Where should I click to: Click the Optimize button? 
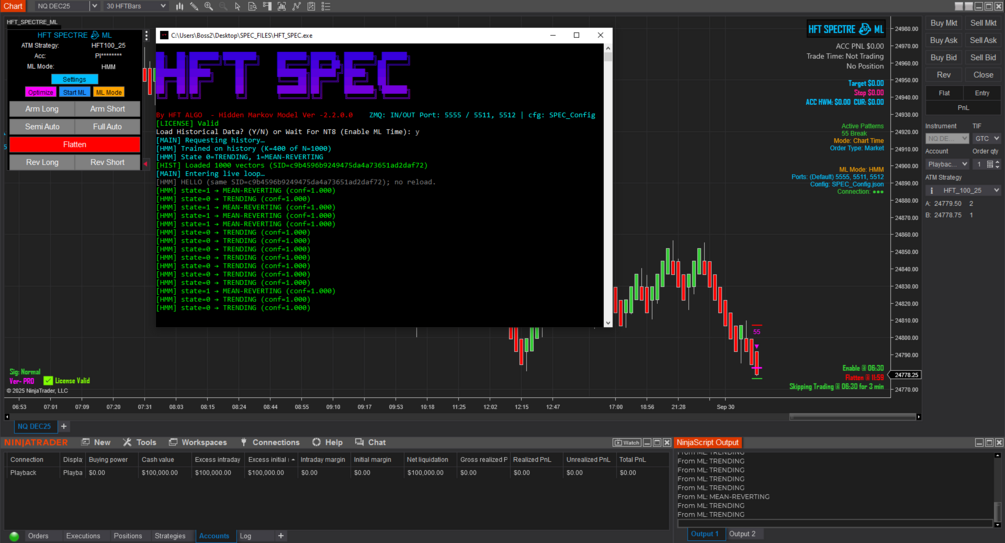[40, 92]
